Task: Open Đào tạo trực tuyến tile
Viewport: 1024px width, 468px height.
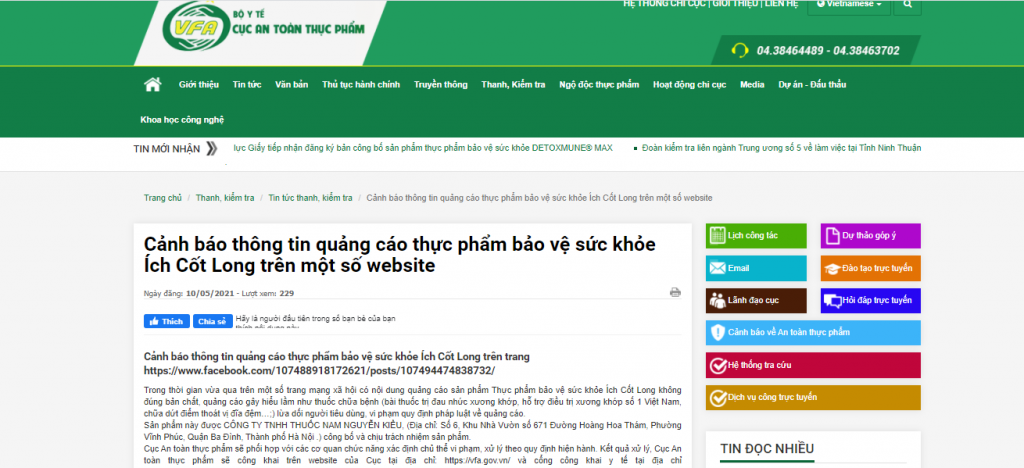Action: [870, 268]
